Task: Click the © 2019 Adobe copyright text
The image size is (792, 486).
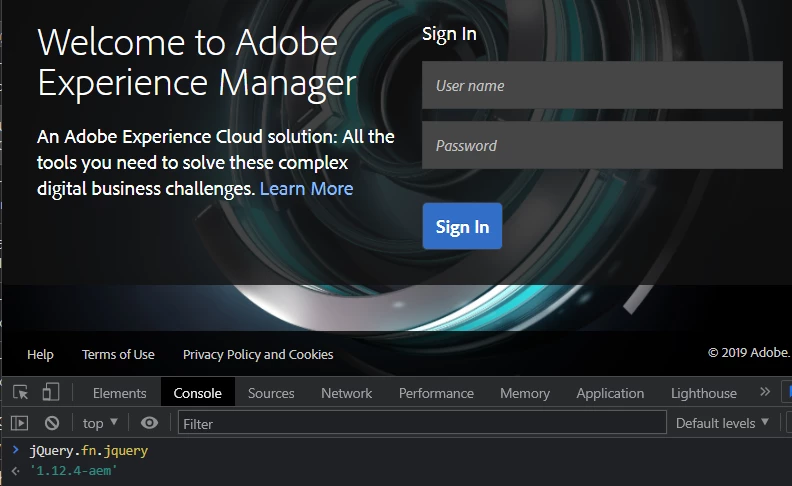Action: point(750,353)
